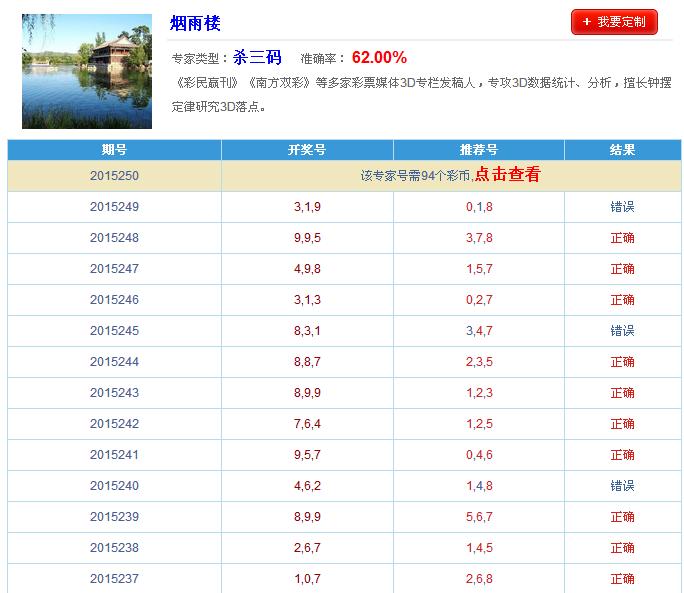Click the 错误 result for issue 2015249

click(622, 207)
